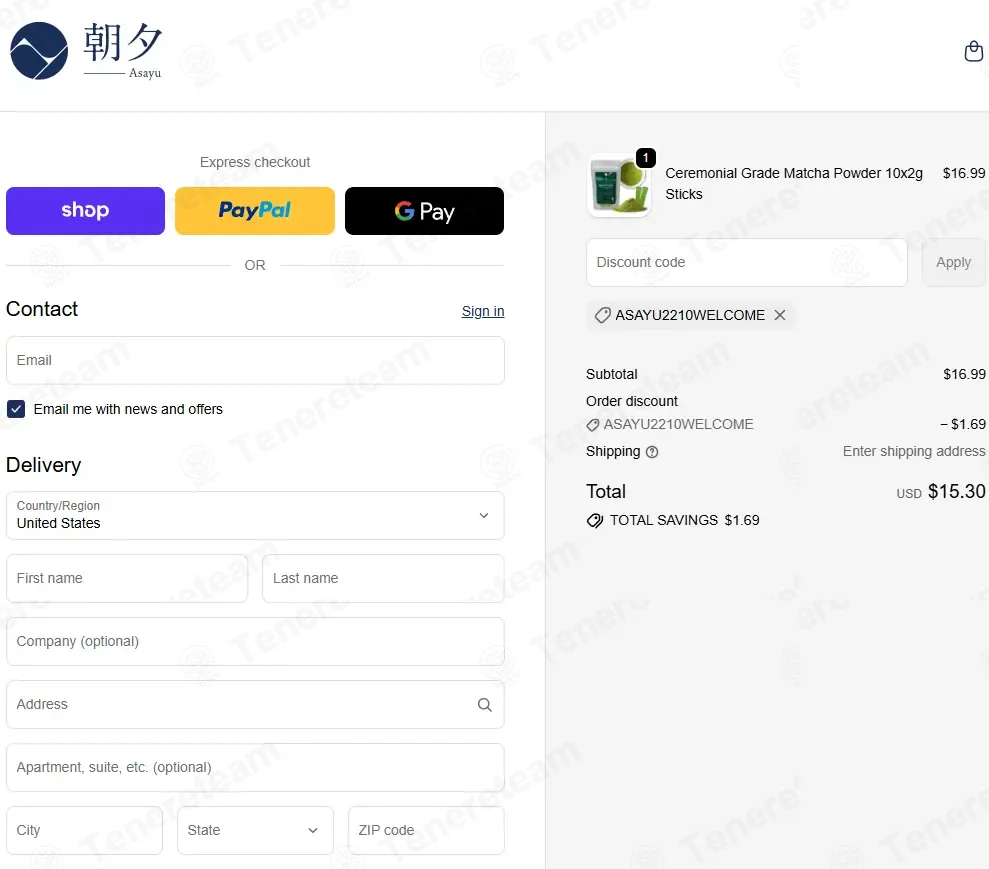Click the Enter shipping address text
The height and width of the screenshot is (869, 989).
pyautogui.click(x=914, y=452)
